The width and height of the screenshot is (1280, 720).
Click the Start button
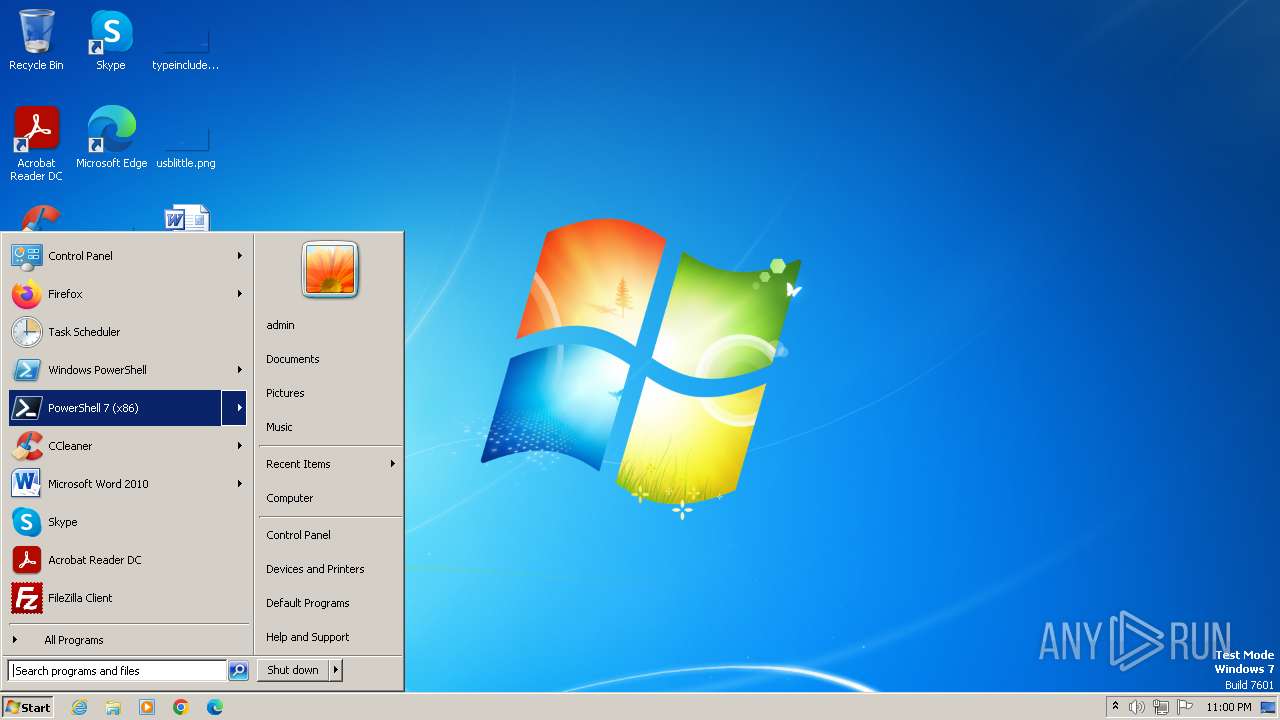pos(28,707)
